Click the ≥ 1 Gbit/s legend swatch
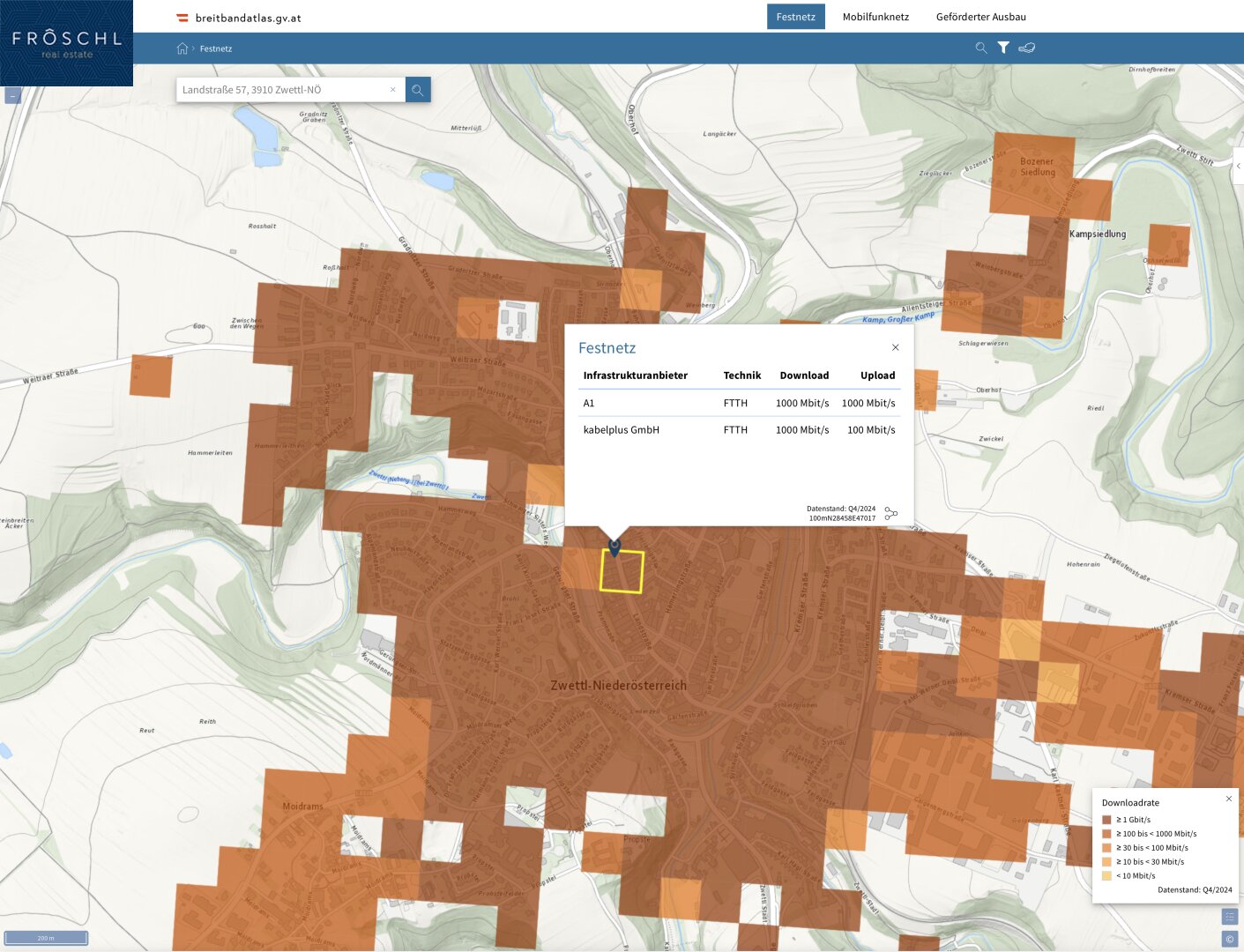 [x=1106, y=820]
